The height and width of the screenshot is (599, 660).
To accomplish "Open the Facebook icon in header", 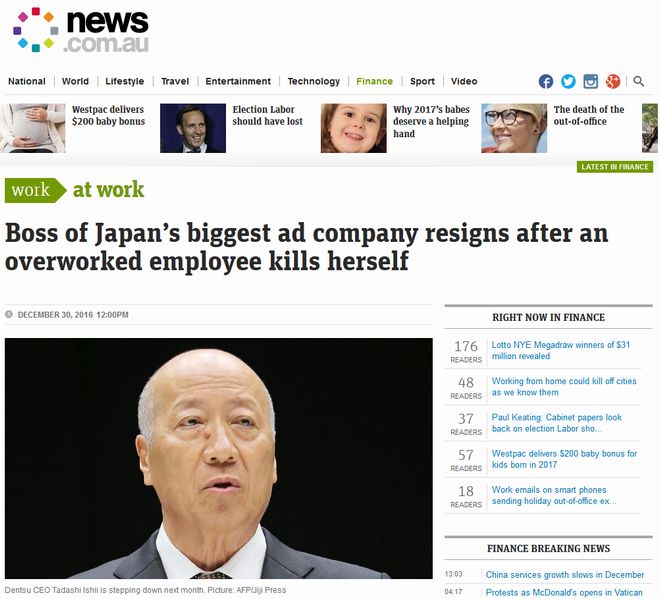I will pyautogui.click(x=546, y=81).
